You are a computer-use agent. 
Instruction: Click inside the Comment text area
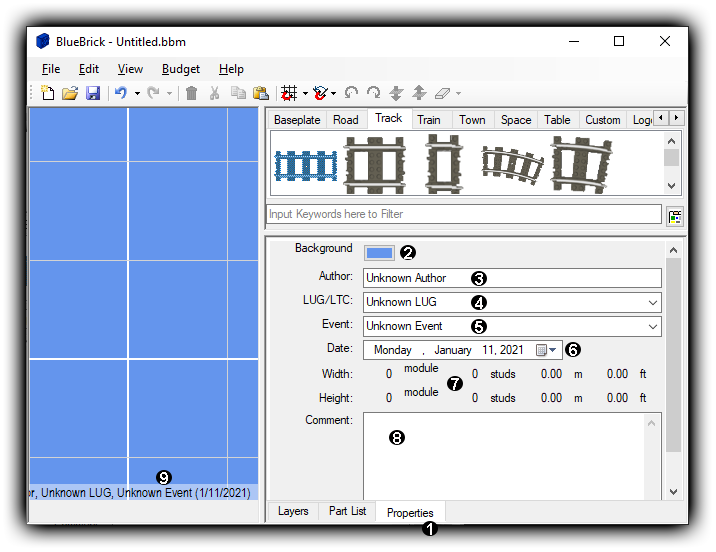tap(504, 456)
